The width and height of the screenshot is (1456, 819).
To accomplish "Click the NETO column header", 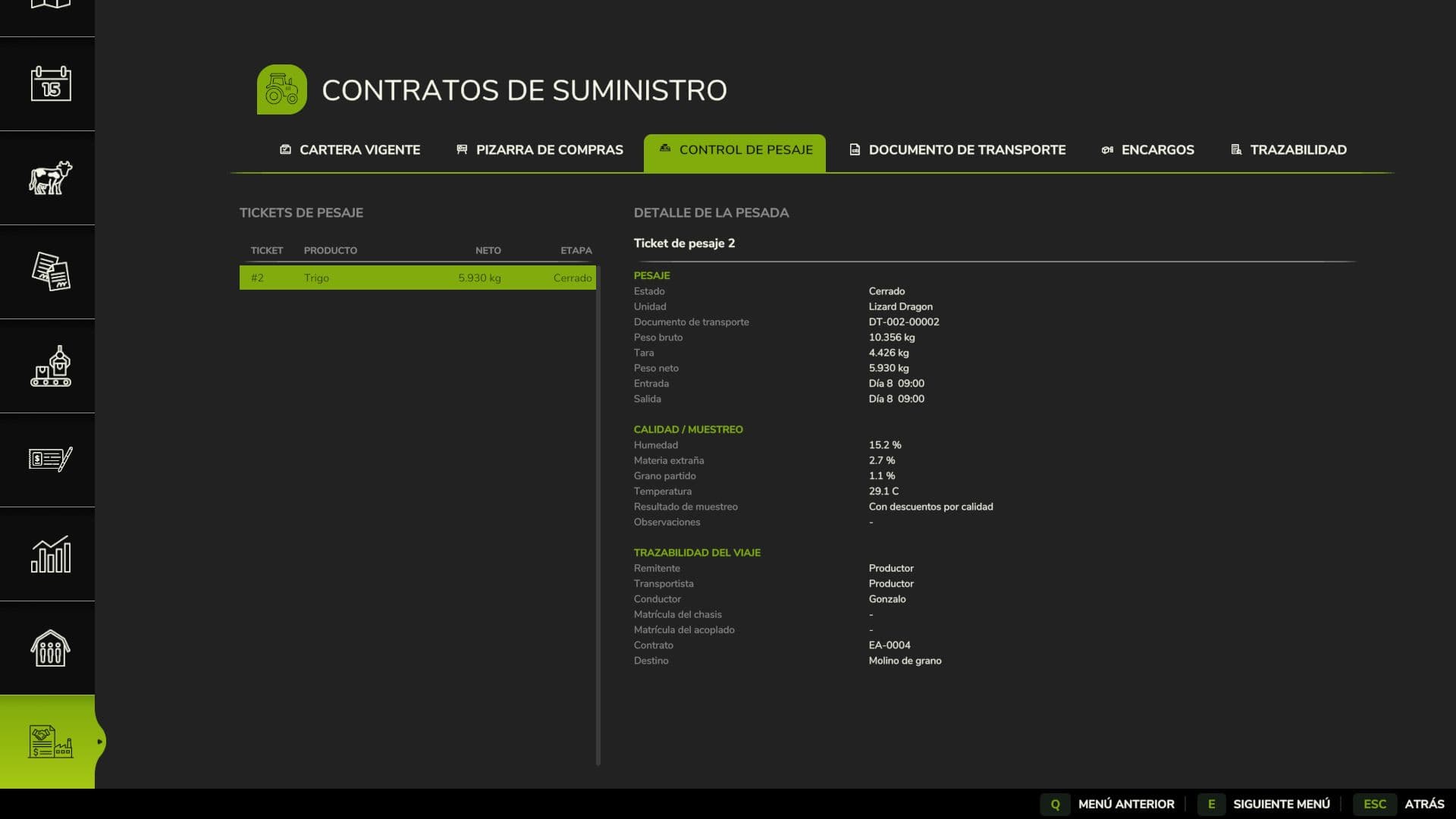I will coord(488,250).
